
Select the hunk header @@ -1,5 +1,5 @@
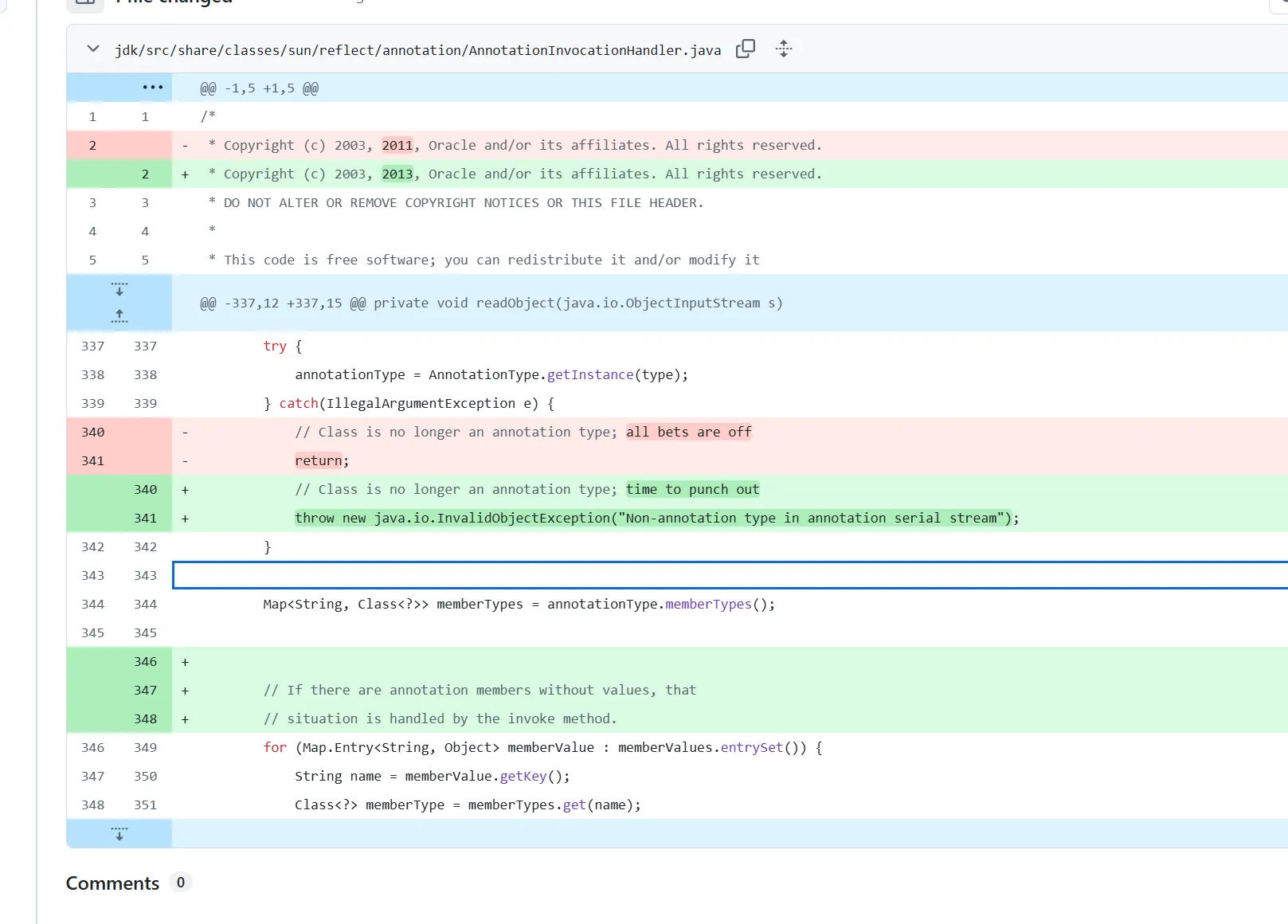pos(259,88)
